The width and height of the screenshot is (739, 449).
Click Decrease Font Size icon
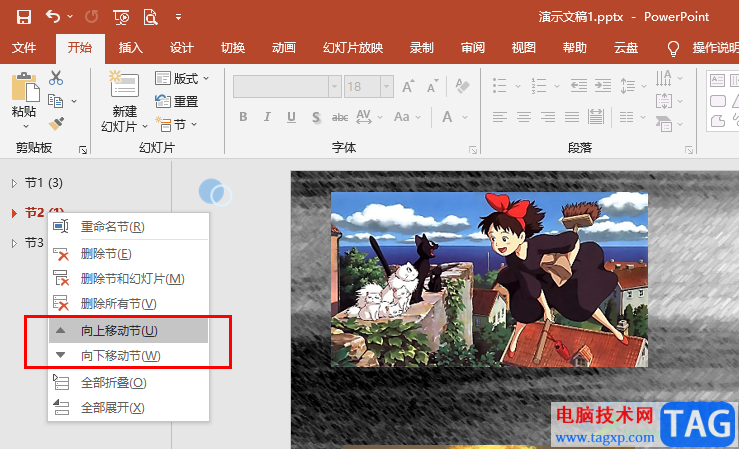(432, 87)
